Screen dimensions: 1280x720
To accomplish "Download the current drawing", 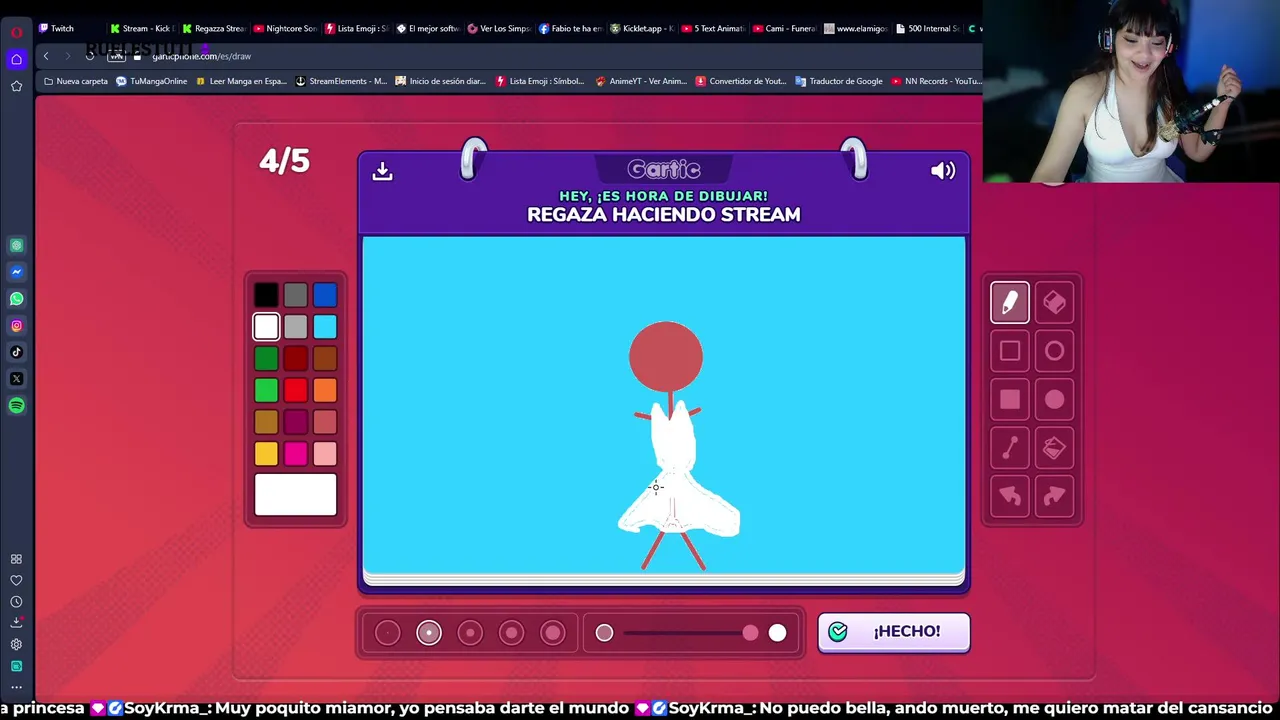I will coord(382,171).
